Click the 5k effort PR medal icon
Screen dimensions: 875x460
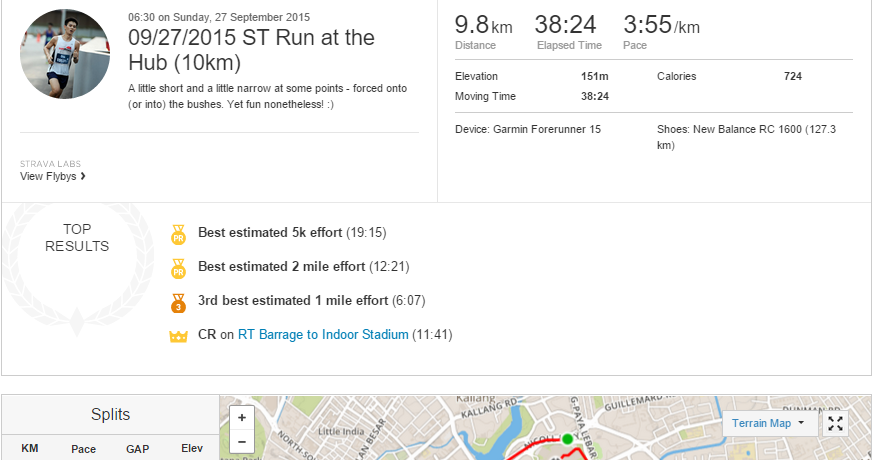[178, 235]
